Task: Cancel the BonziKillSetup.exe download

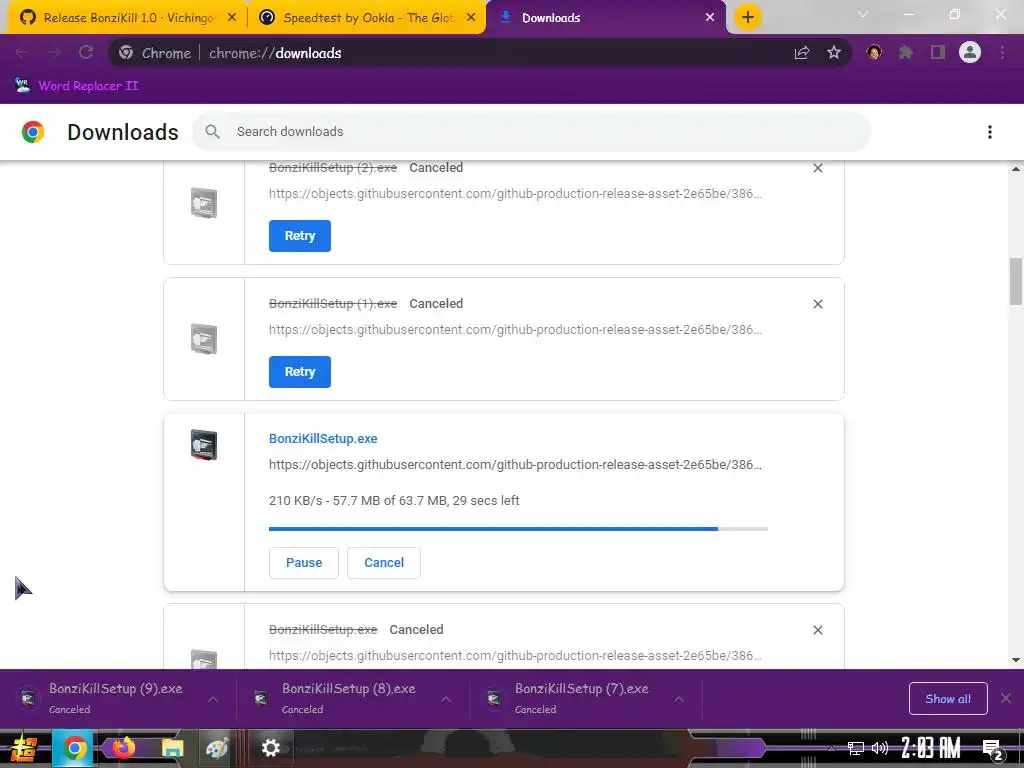Action: [384, 563]
